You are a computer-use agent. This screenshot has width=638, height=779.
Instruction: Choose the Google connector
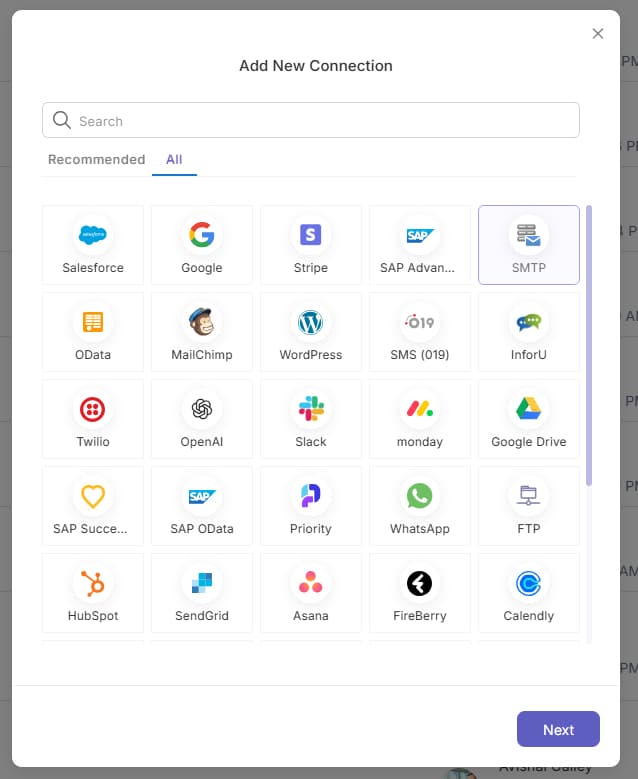(x=202, y=245)
